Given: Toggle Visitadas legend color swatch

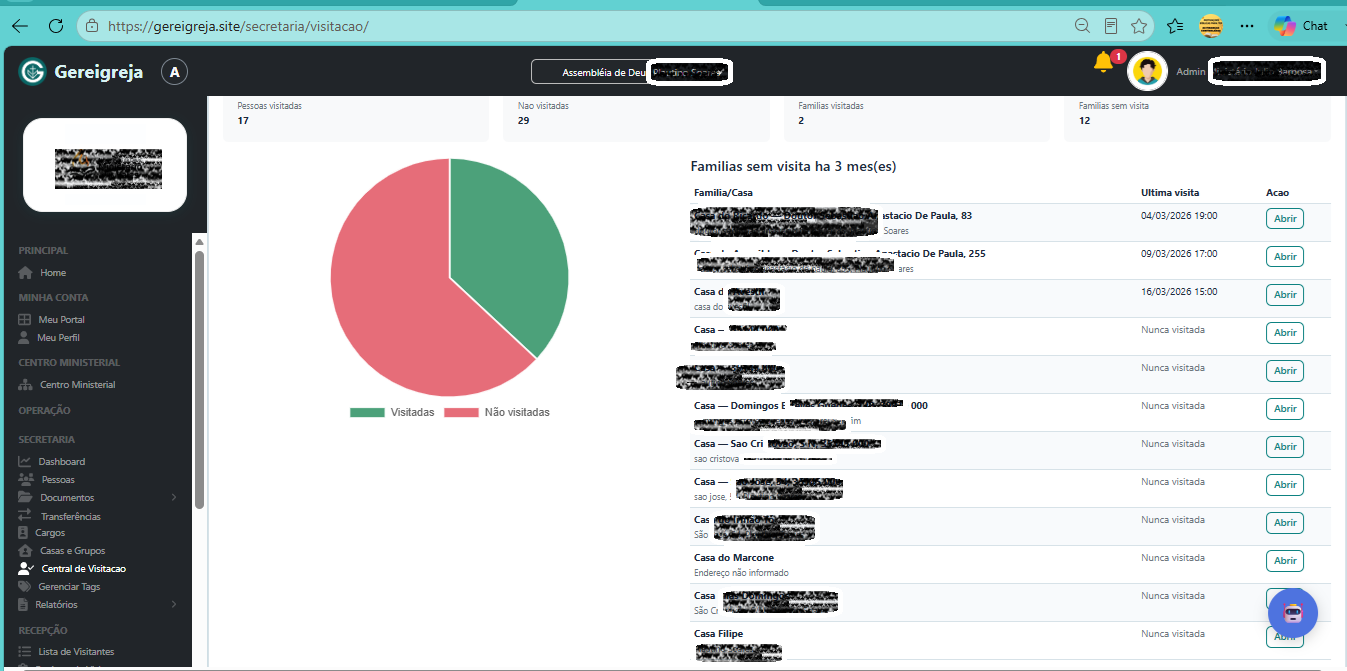Looking at the screenshot, I should coord(367,412).
